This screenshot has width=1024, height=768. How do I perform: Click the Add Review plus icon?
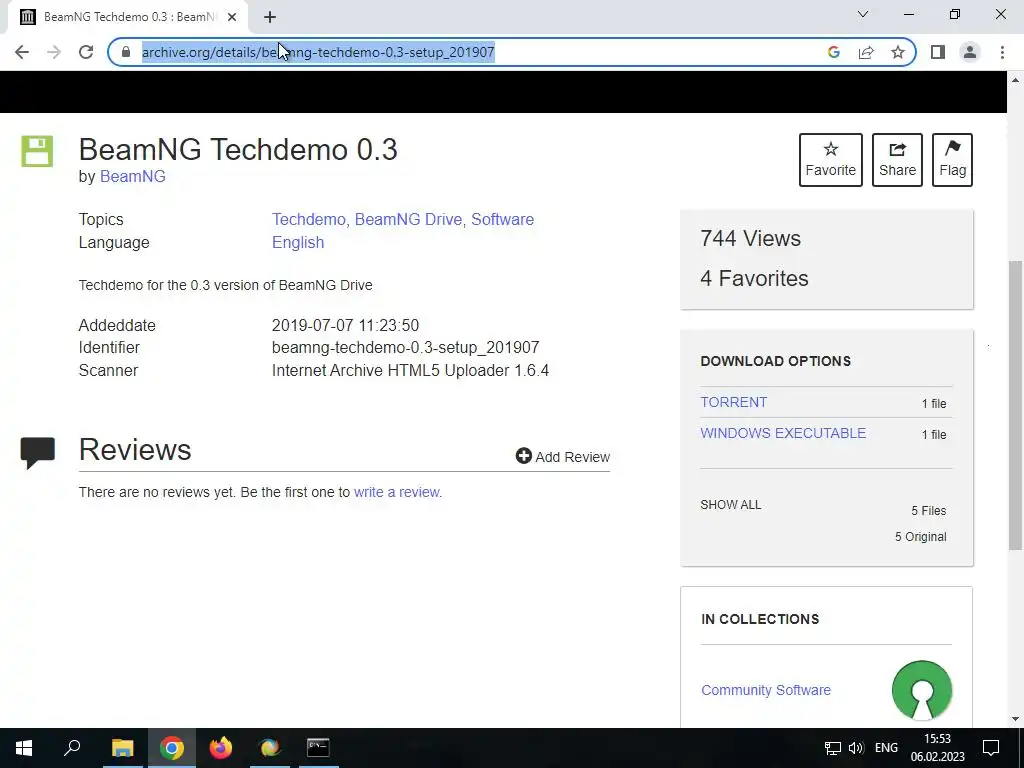coord(523,456)
